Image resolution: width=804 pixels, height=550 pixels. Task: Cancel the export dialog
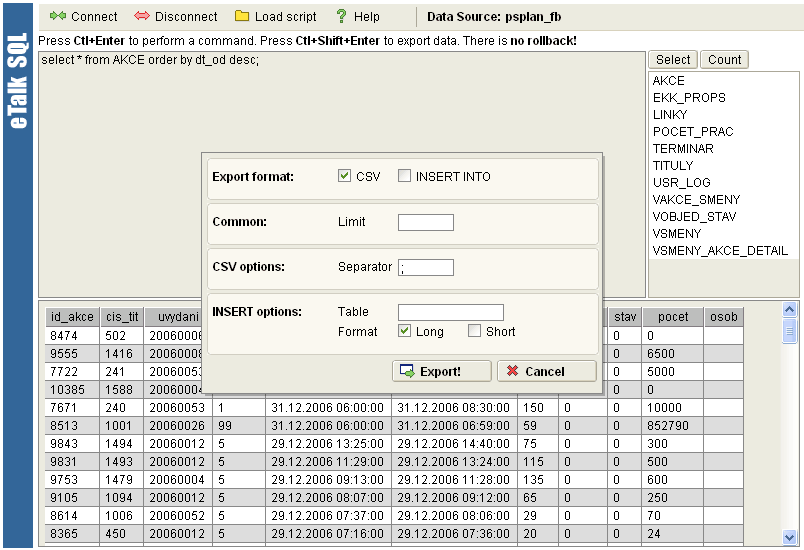tap(546, 371)
